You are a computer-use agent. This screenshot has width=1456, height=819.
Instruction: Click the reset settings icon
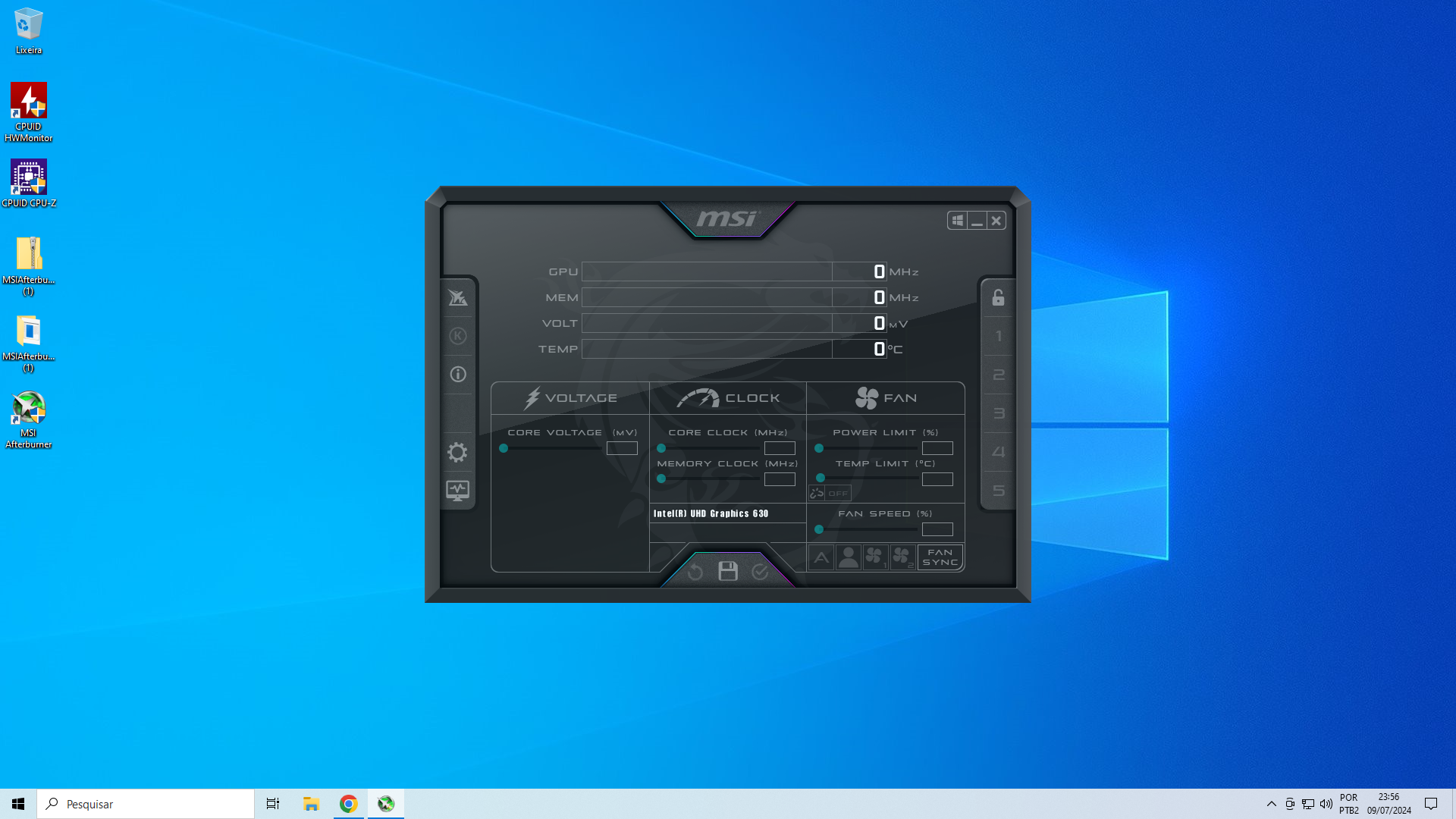(695, 572)
